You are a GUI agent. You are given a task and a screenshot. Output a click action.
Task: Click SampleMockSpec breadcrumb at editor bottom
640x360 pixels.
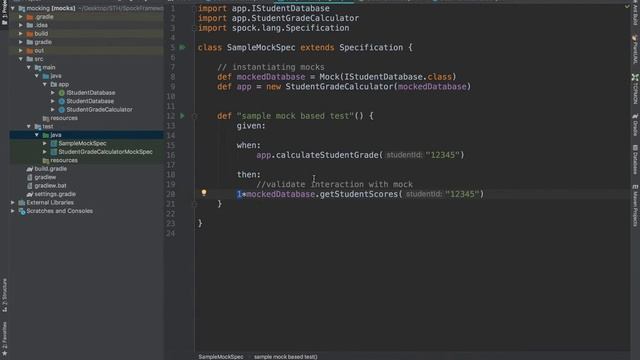click(x=221, y=356)
